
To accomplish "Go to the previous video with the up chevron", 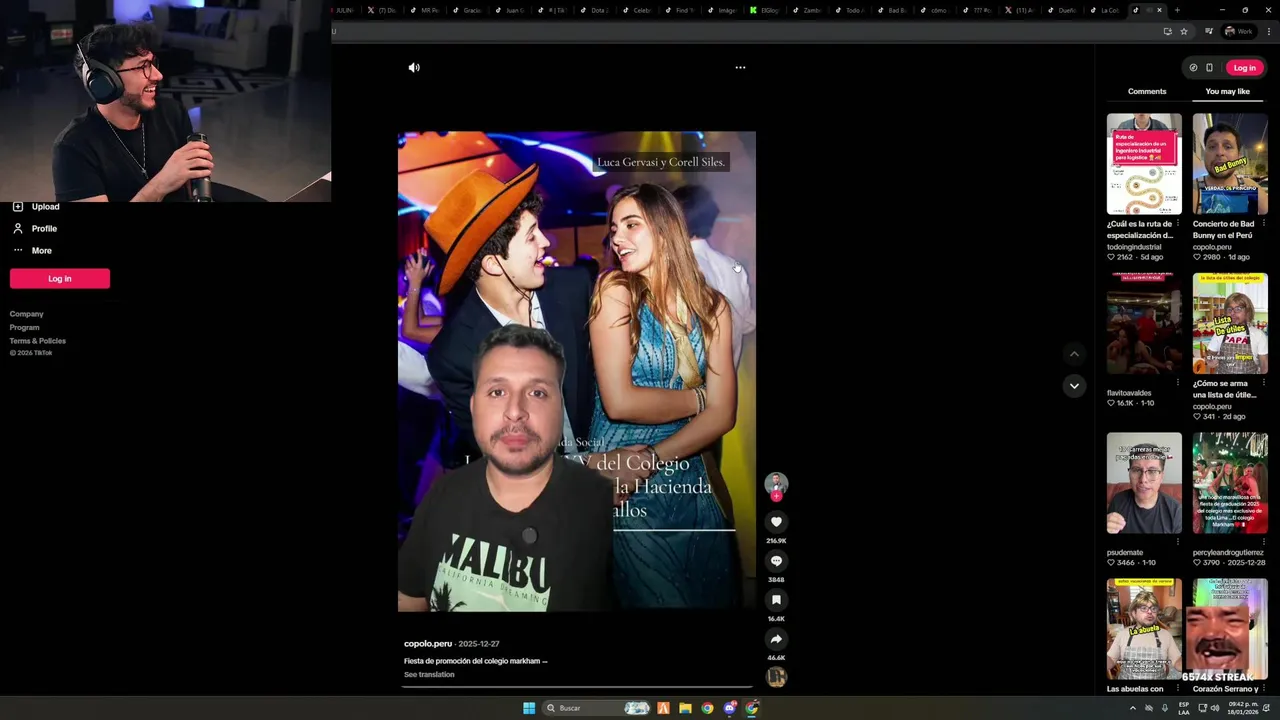I will click(x=1074, y=354).
